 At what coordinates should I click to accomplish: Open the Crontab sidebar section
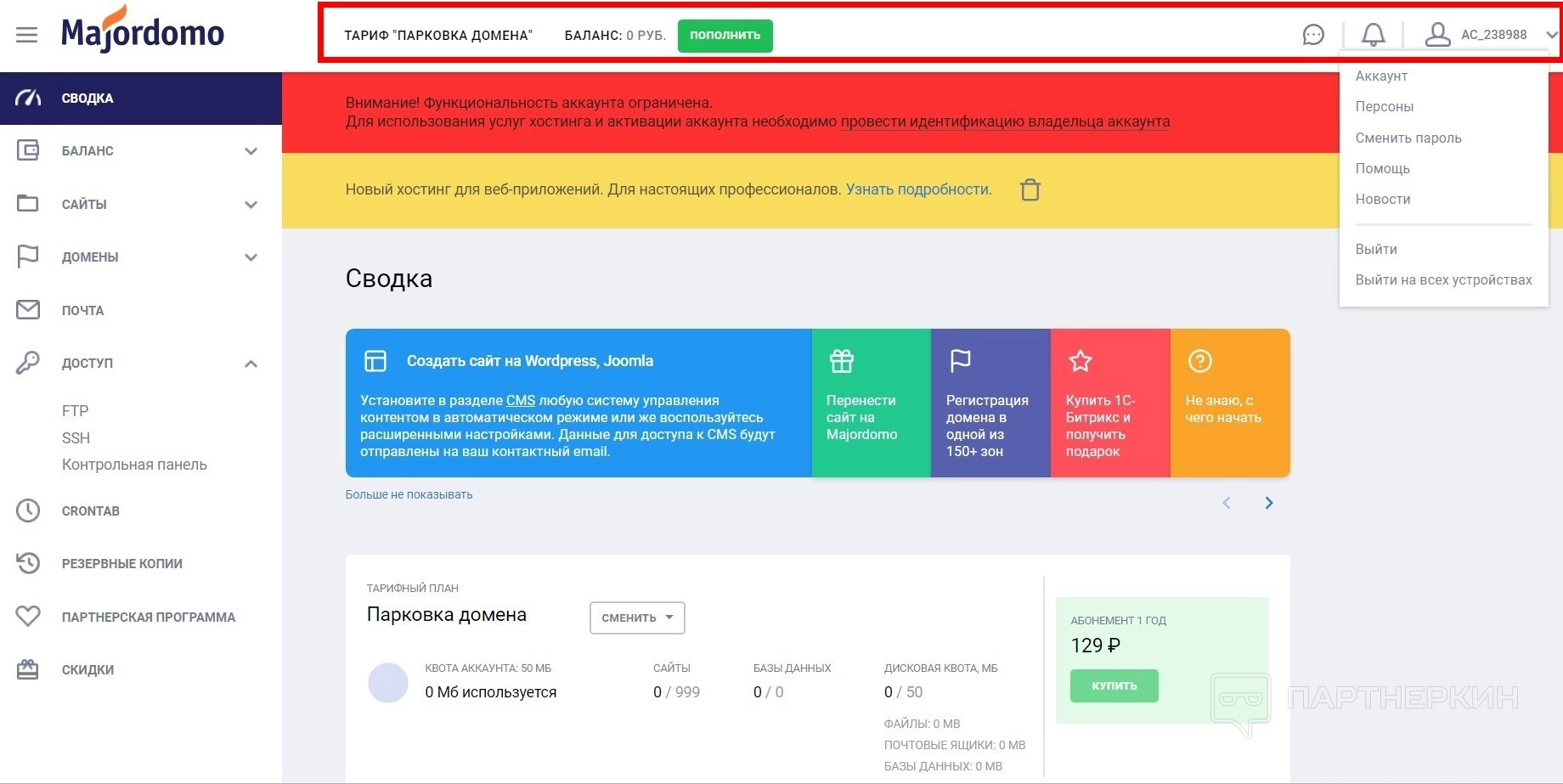click(x=141, y=510)
